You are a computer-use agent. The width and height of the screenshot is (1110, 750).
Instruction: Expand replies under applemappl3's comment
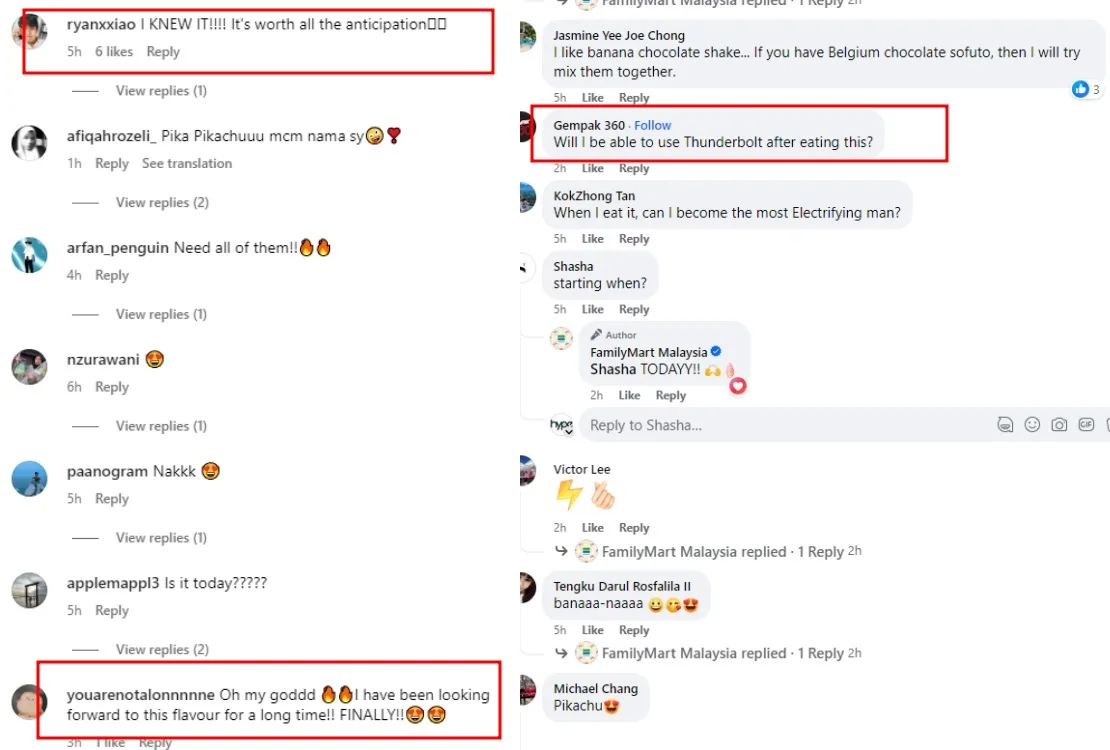coord(161,650)
